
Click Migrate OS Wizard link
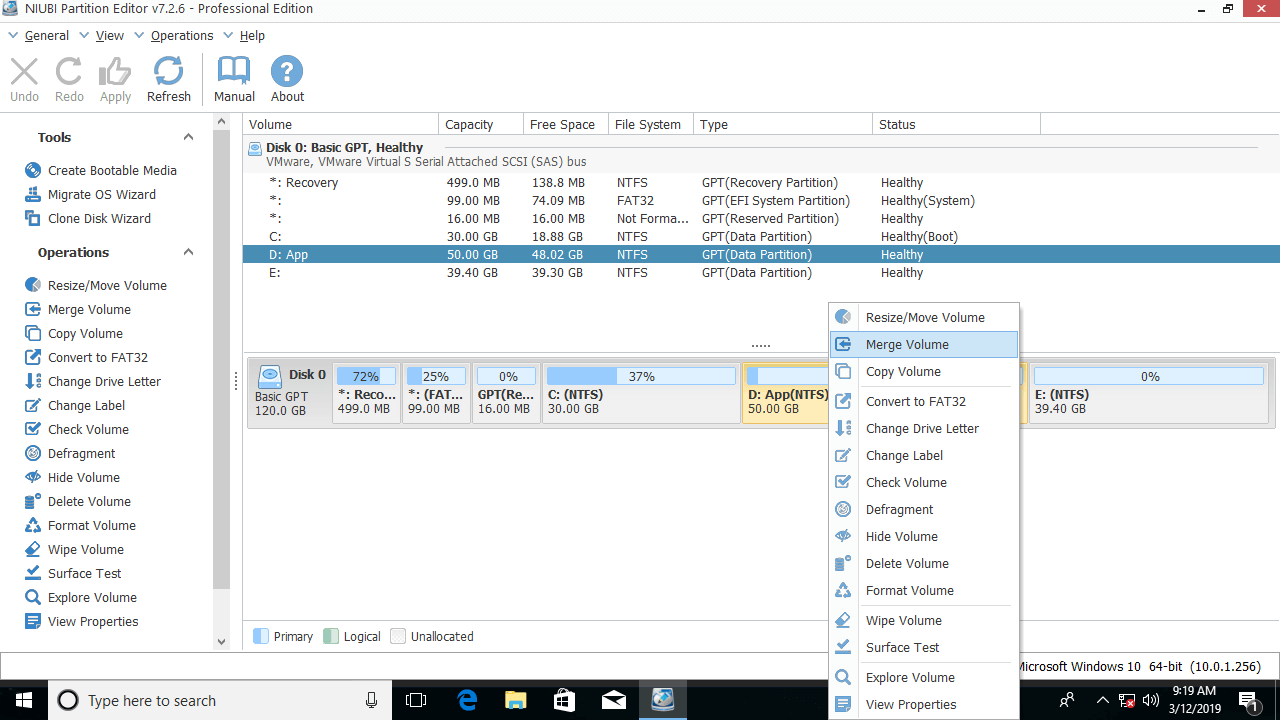coord(101,195)
